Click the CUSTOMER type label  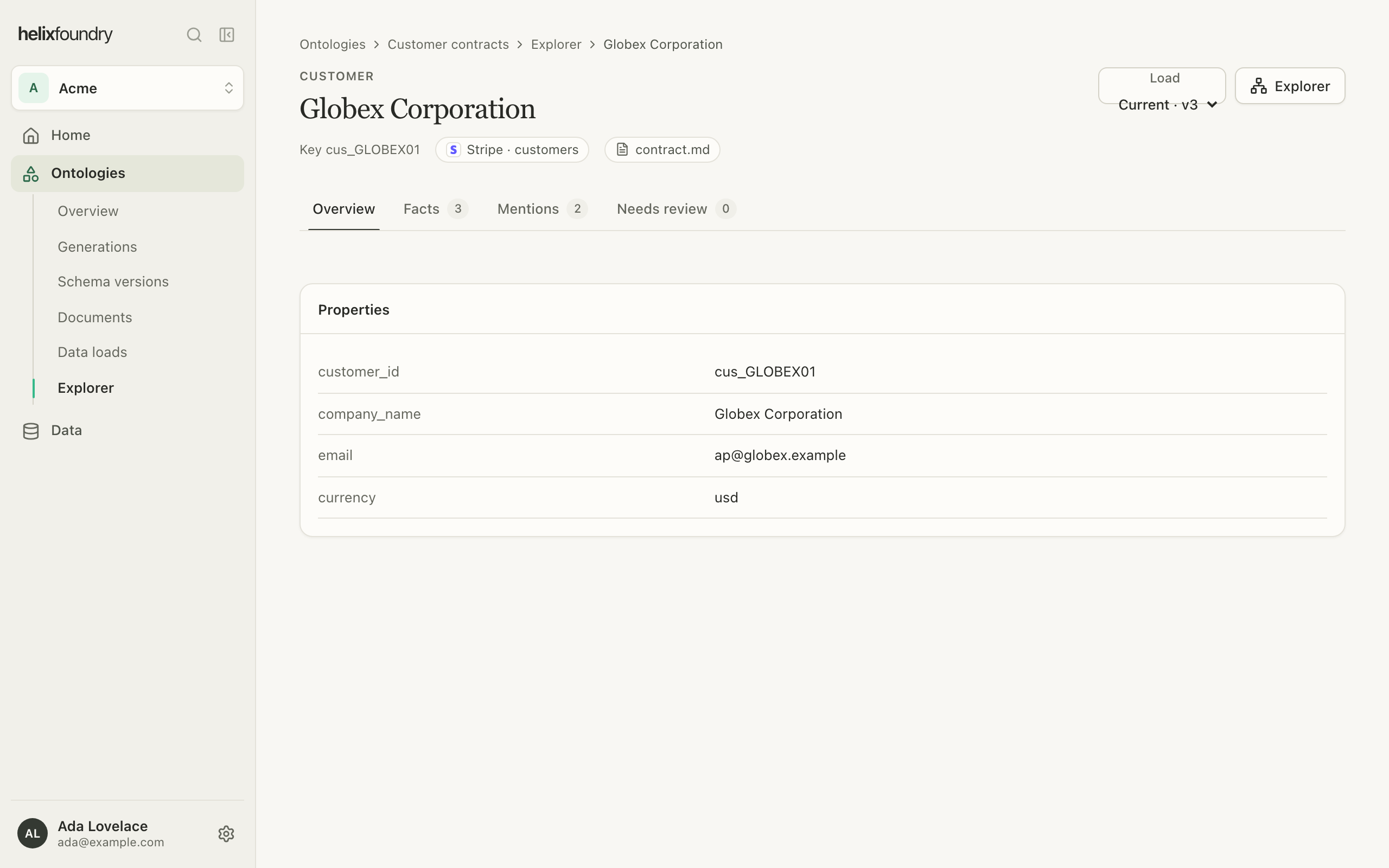click(x=337, y=76)
